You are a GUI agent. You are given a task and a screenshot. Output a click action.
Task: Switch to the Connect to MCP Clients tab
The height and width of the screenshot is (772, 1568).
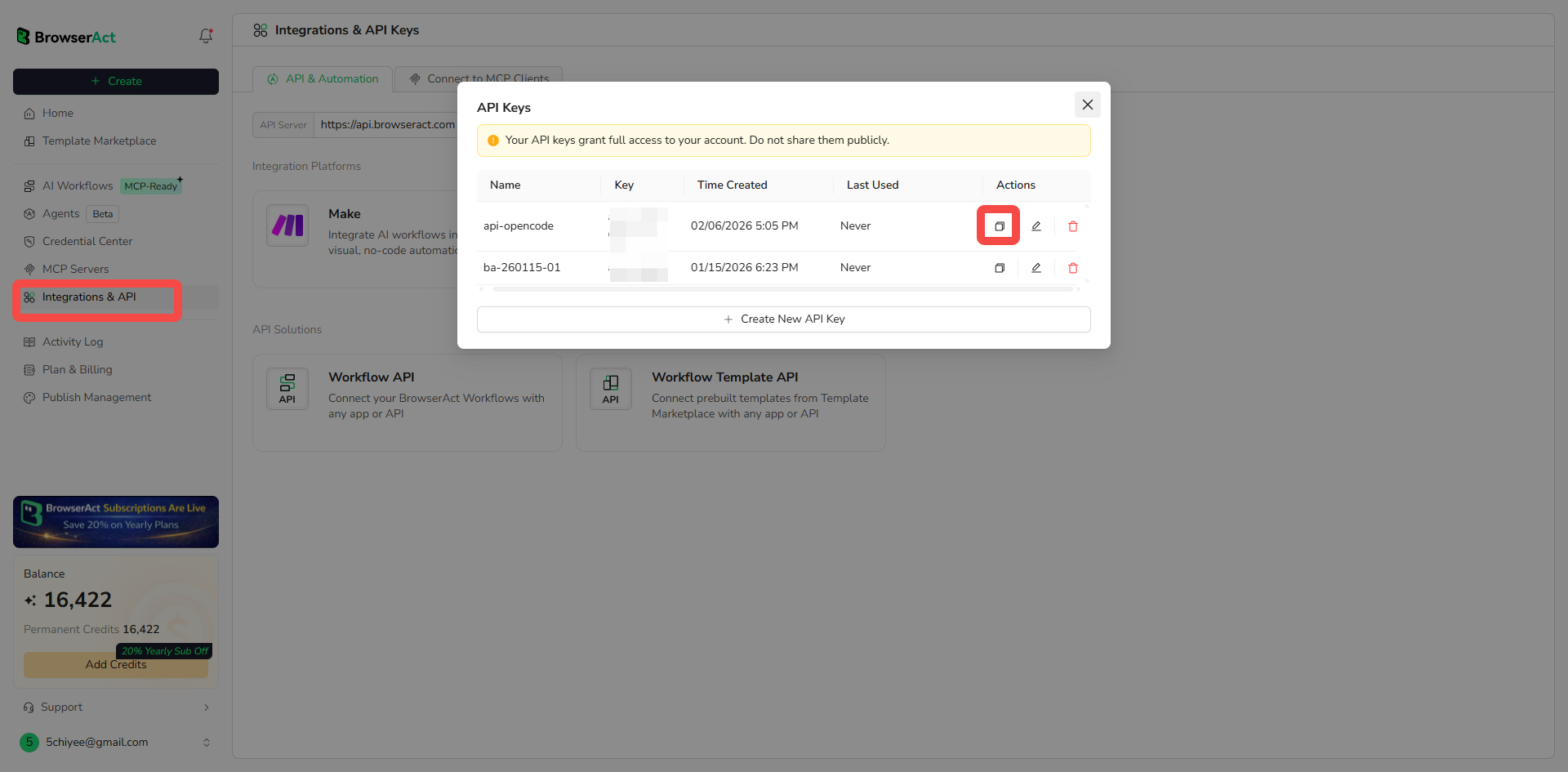[x=479, y=78]
